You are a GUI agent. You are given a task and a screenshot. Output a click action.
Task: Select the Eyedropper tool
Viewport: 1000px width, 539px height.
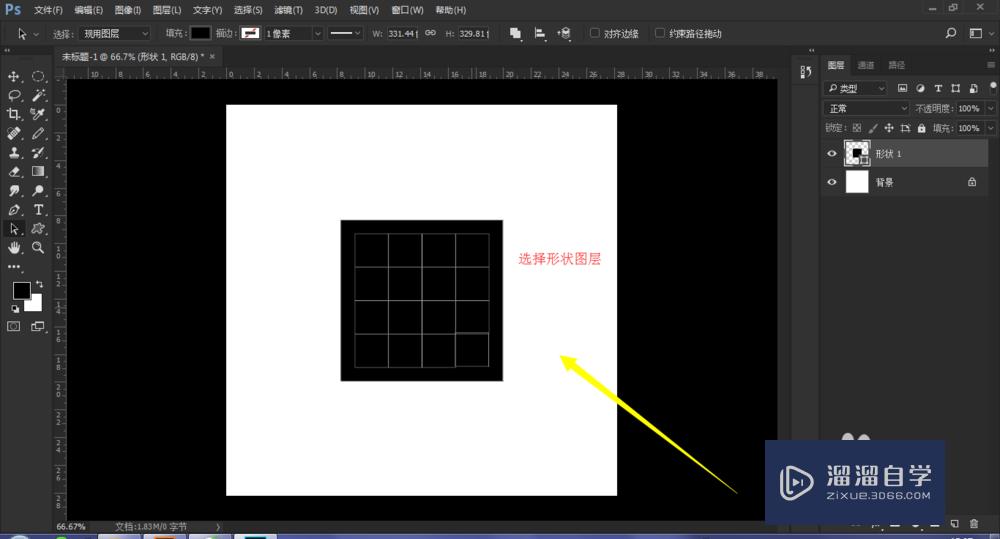coord(38,114)
